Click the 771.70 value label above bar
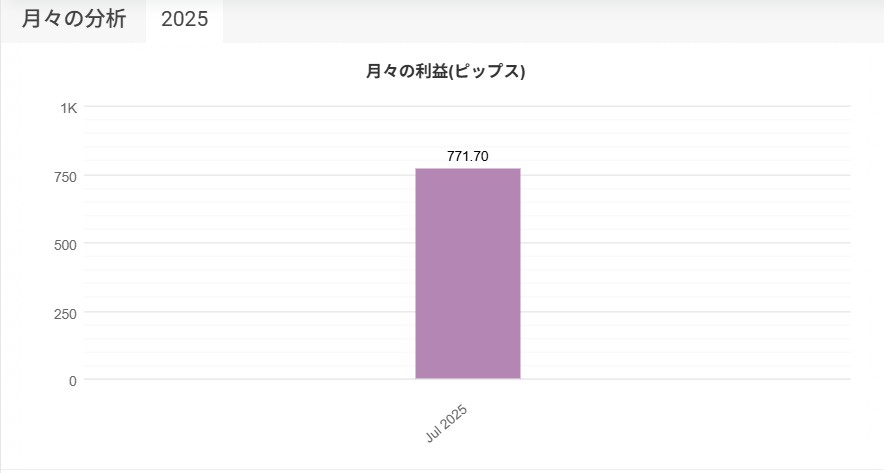The height and width of the screenshot is (473, 884). tap(467, 157)
